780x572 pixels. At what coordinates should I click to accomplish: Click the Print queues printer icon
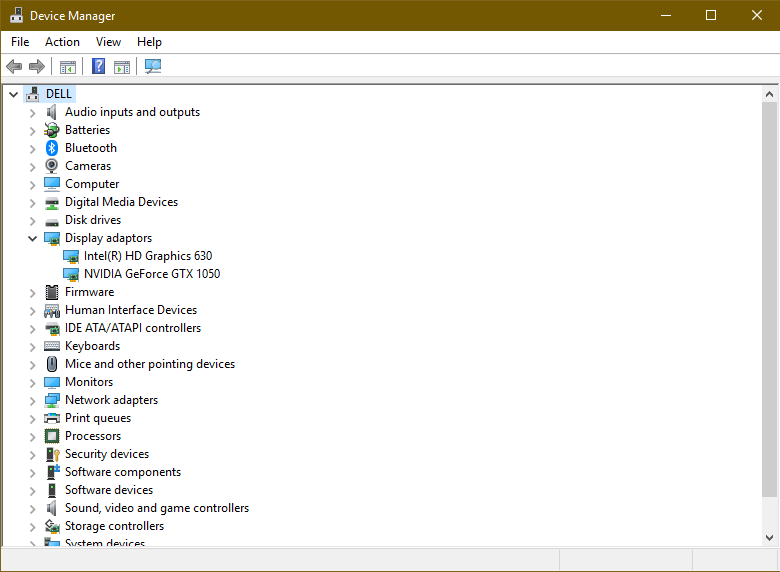(52, 418)
